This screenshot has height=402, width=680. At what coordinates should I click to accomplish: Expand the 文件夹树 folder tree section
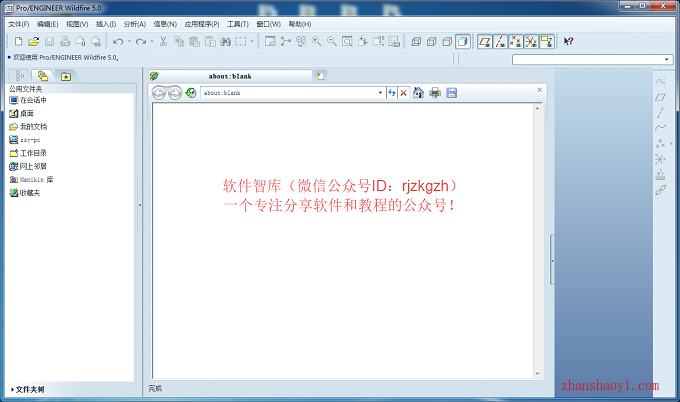[x=27, y=389]
